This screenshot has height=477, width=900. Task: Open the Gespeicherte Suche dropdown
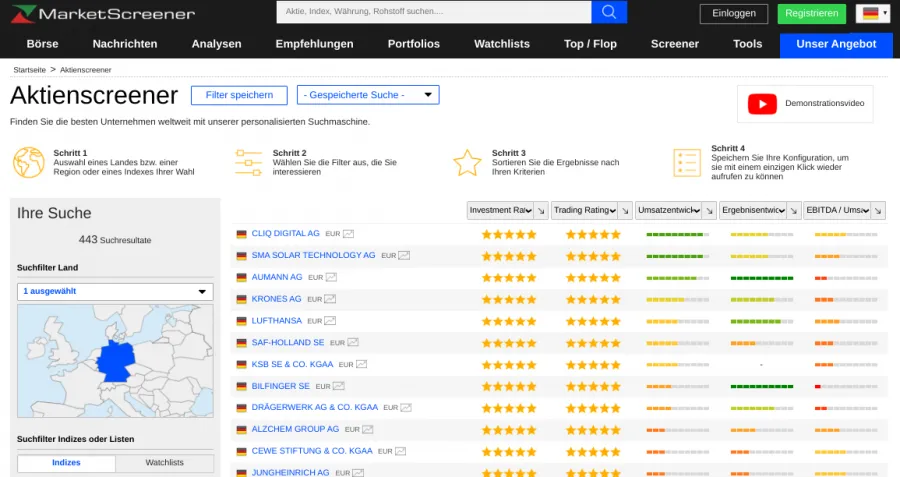point(367,95)
